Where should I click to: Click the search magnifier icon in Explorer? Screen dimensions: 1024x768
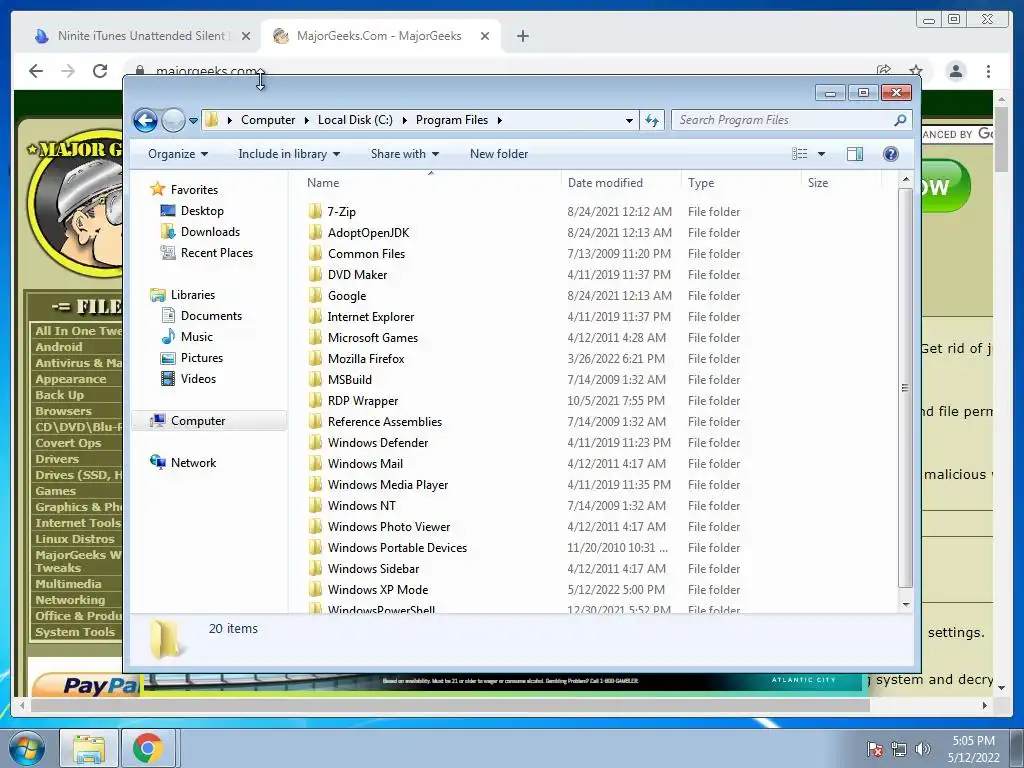[900, 120]
